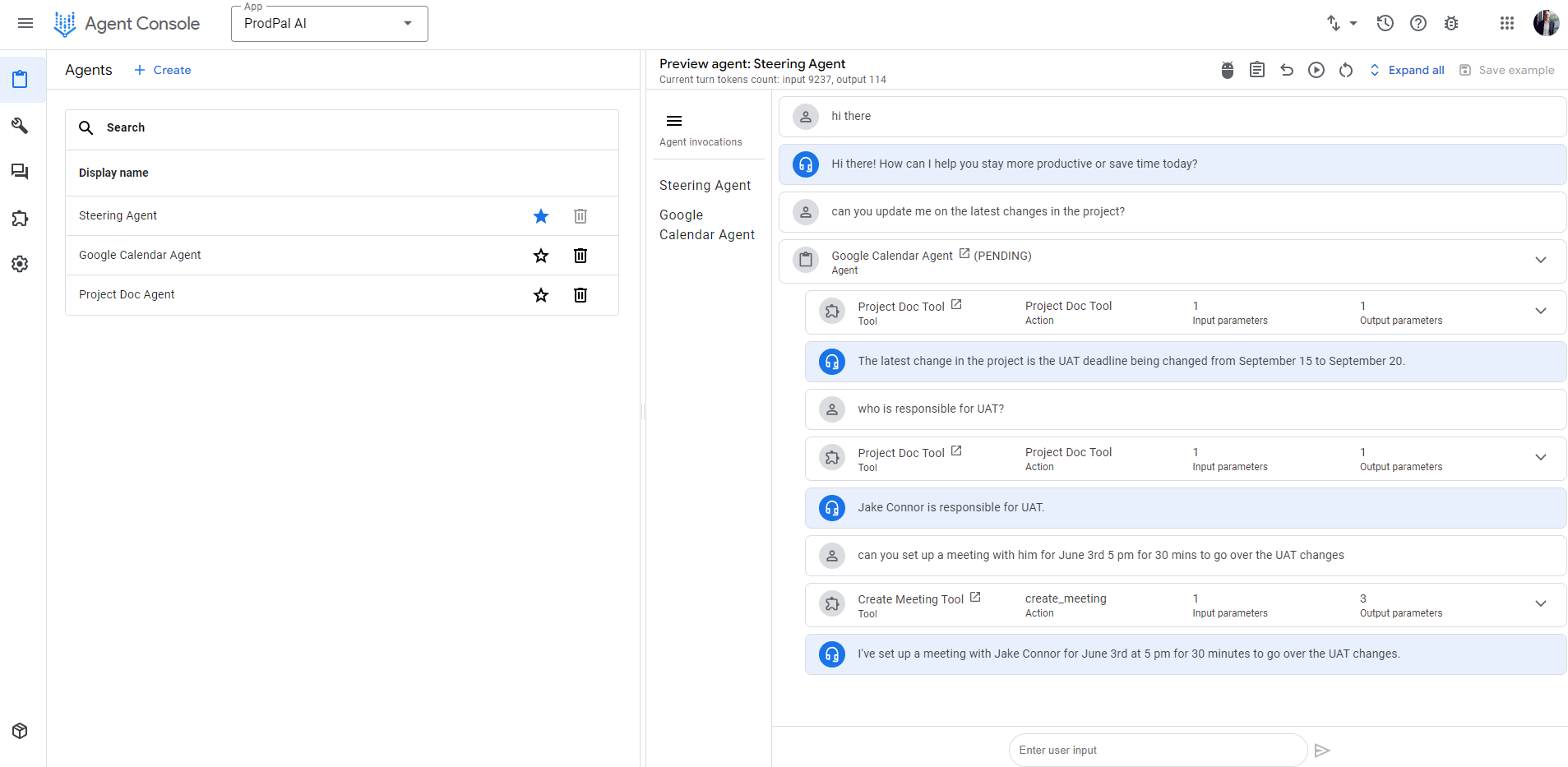Click the Display name column header
Screen dimensions: 1568x767
[113, 173]
